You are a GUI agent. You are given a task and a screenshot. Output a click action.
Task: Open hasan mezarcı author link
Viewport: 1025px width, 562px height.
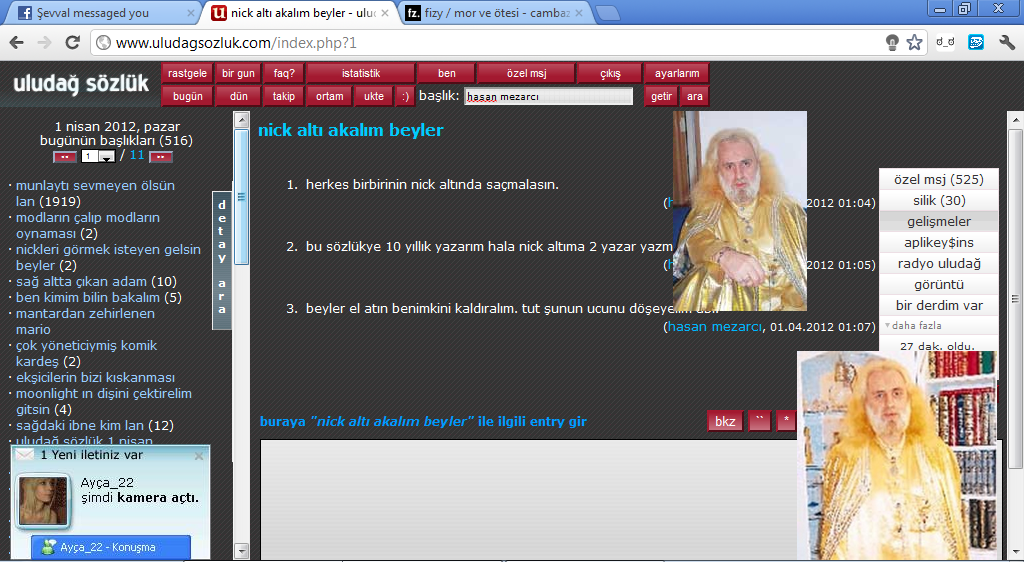[714, 326]
